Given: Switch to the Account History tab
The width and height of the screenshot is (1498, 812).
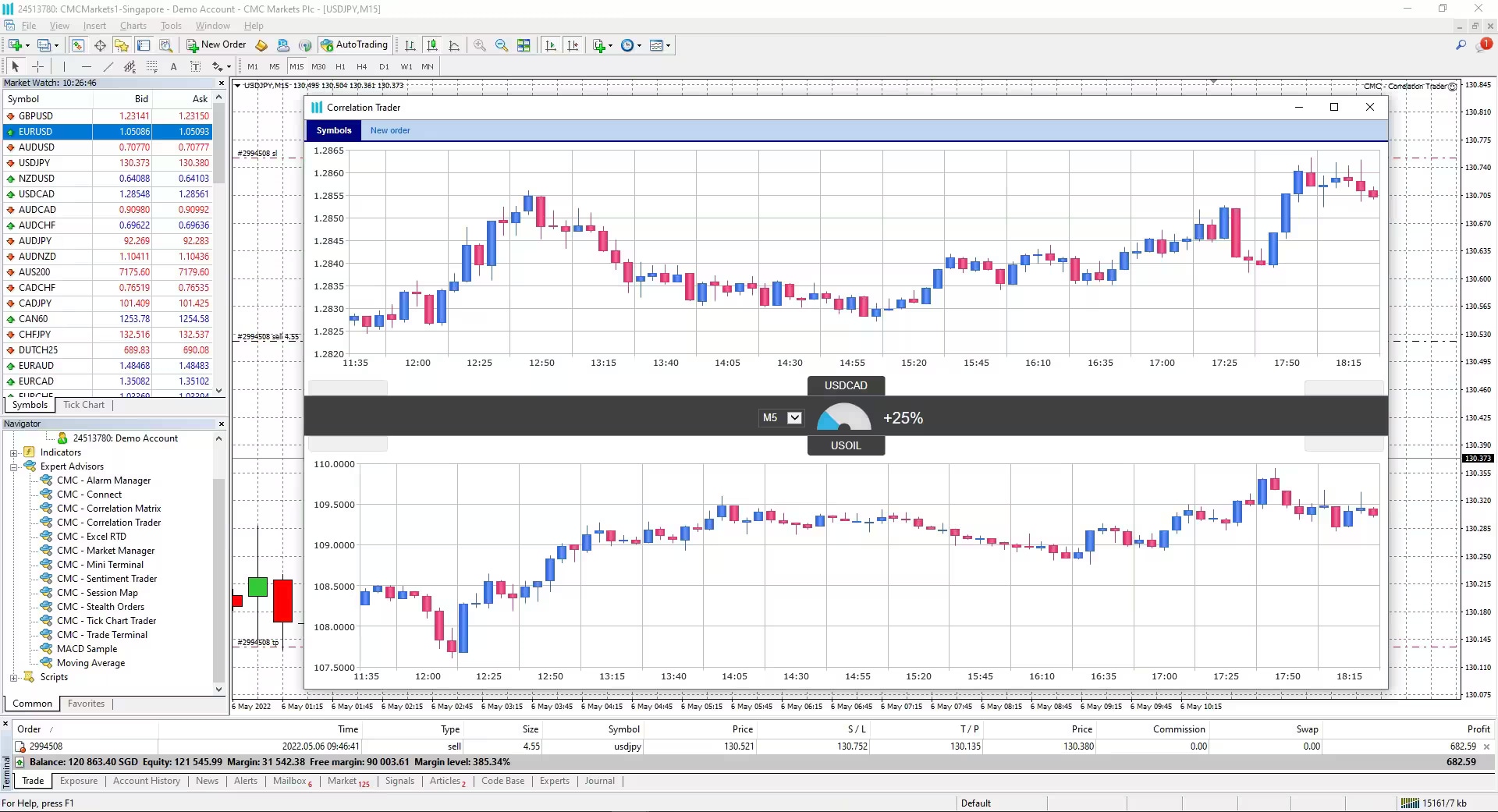Looking at the screenshot, I should 146,781.
